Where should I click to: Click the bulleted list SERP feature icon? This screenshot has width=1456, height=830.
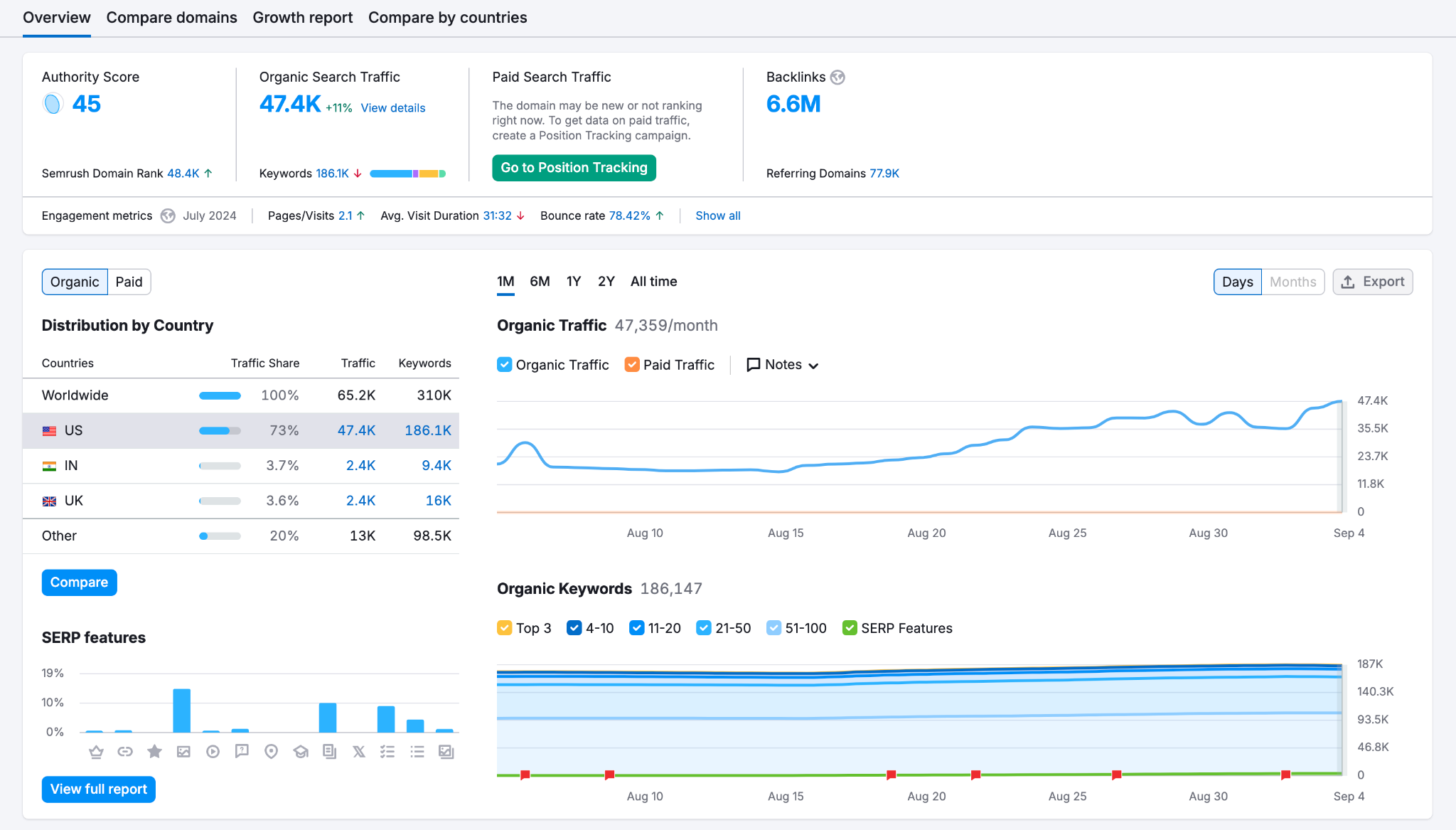tap(417, 752)
